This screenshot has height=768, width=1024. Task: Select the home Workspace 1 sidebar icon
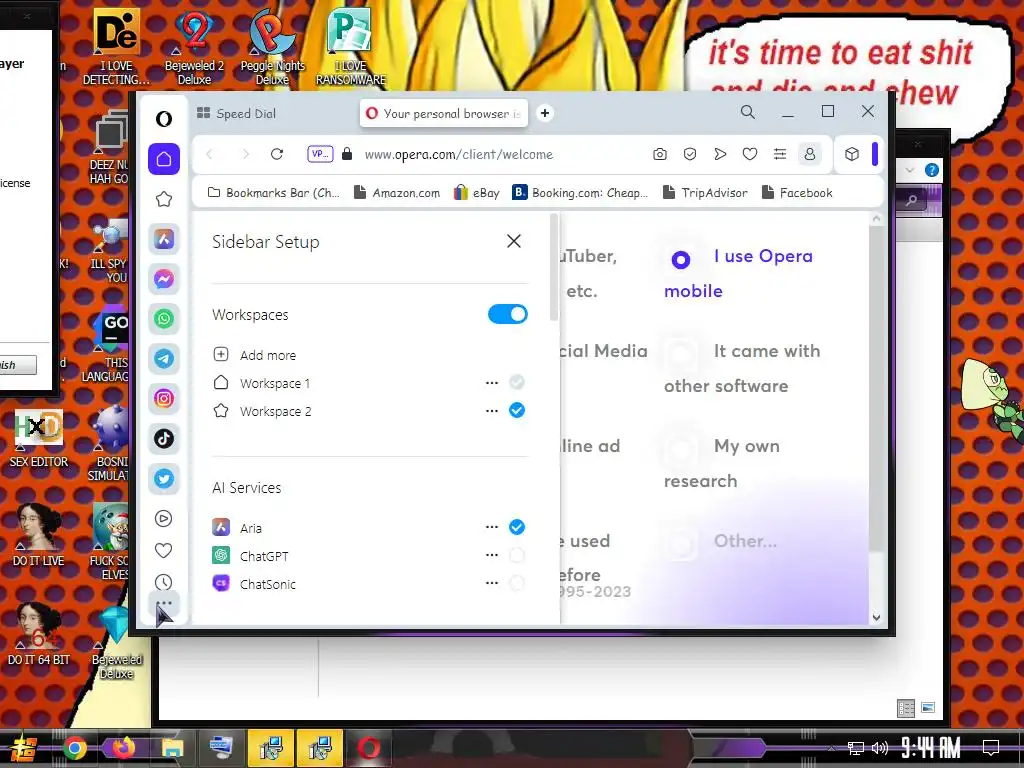click(164, 159)
